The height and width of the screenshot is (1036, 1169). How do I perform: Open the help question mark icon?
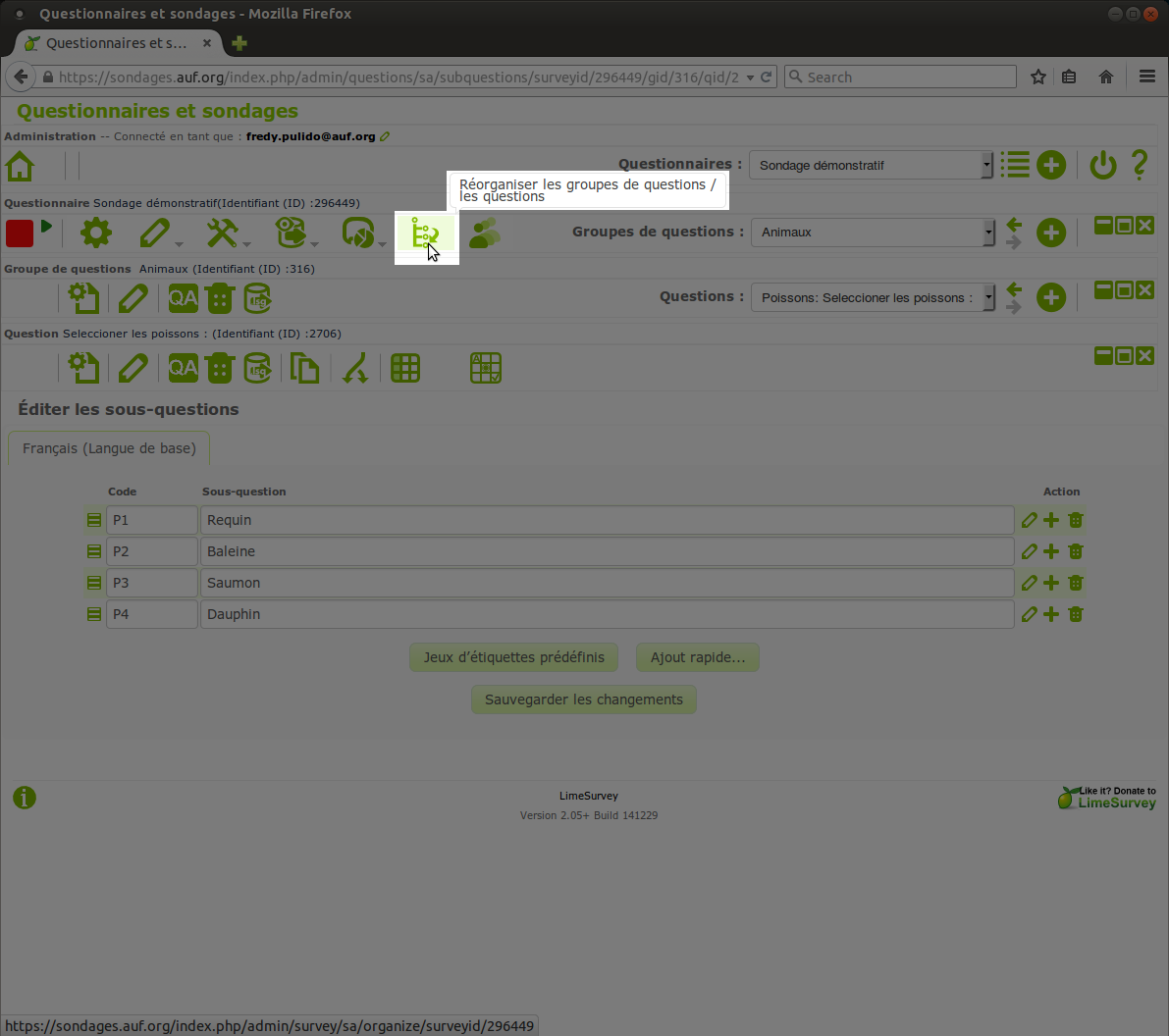click(x=1140, y=165)
